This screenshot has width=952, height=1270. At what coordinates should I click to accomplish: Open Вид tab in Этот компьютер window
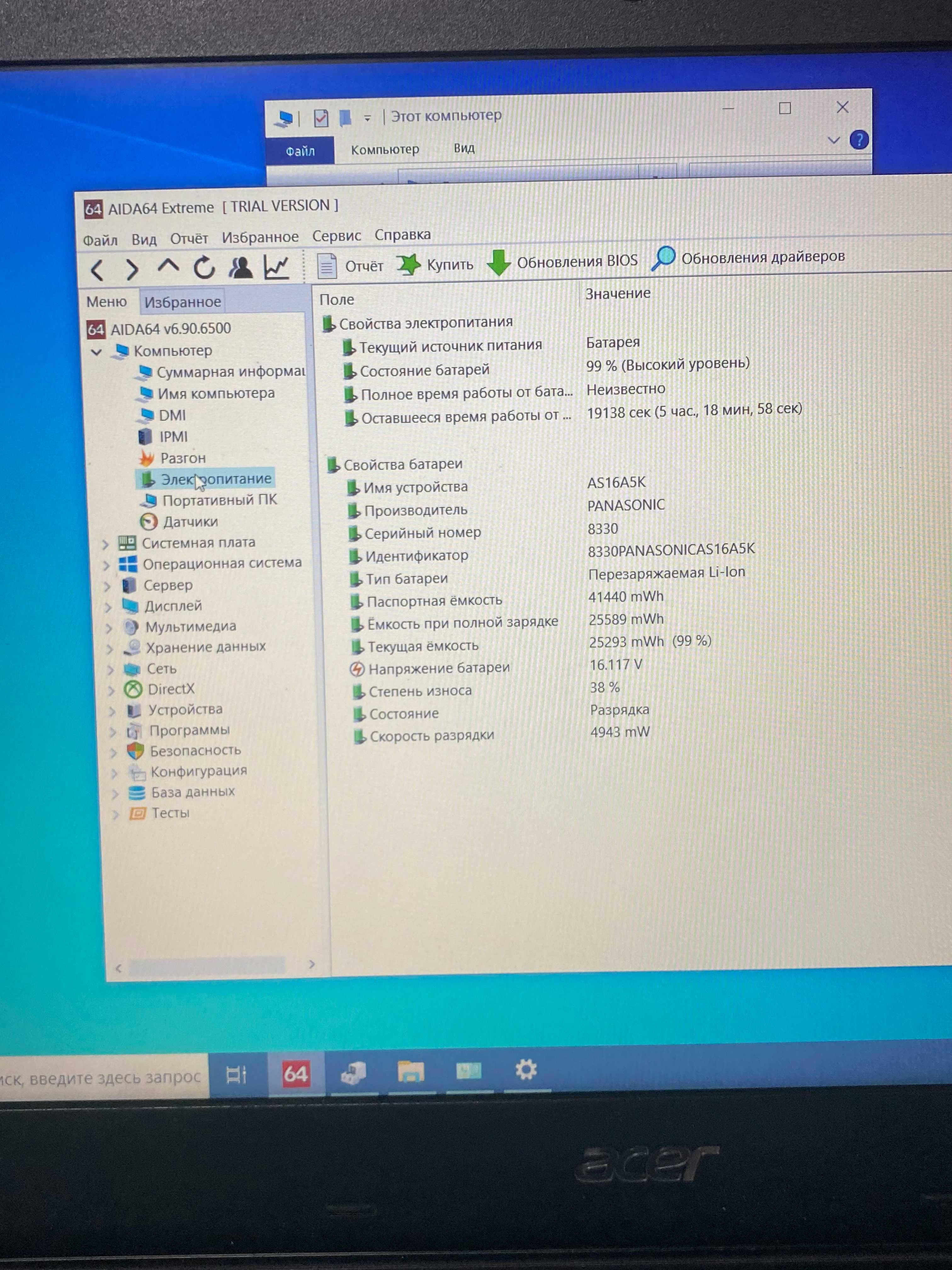(464, 148)
